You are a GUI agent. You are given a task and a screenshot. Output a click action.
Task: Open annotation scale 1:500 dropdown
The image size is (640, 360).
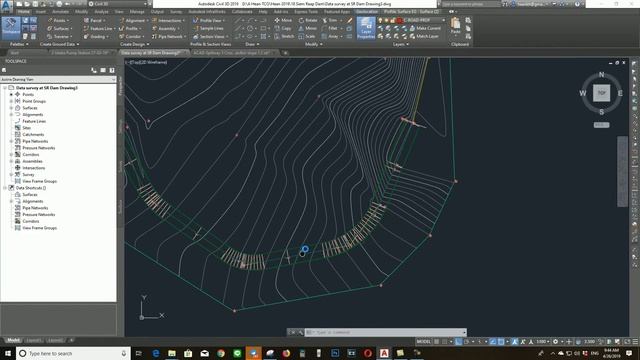(542, 342)
